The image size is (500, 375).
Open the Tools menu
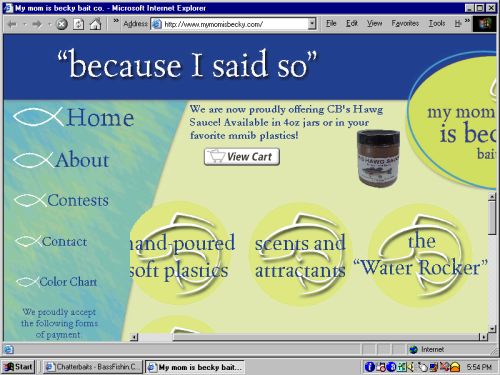(x=437, y=23)
